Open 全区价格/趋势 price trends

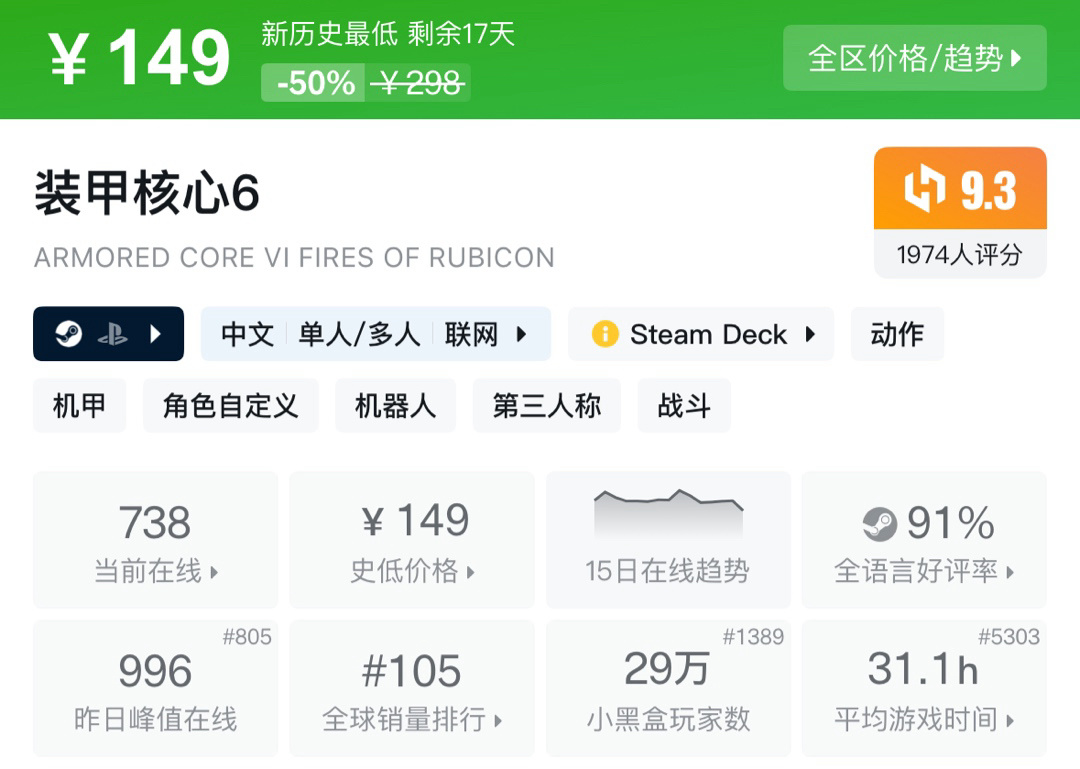(914, 58)
